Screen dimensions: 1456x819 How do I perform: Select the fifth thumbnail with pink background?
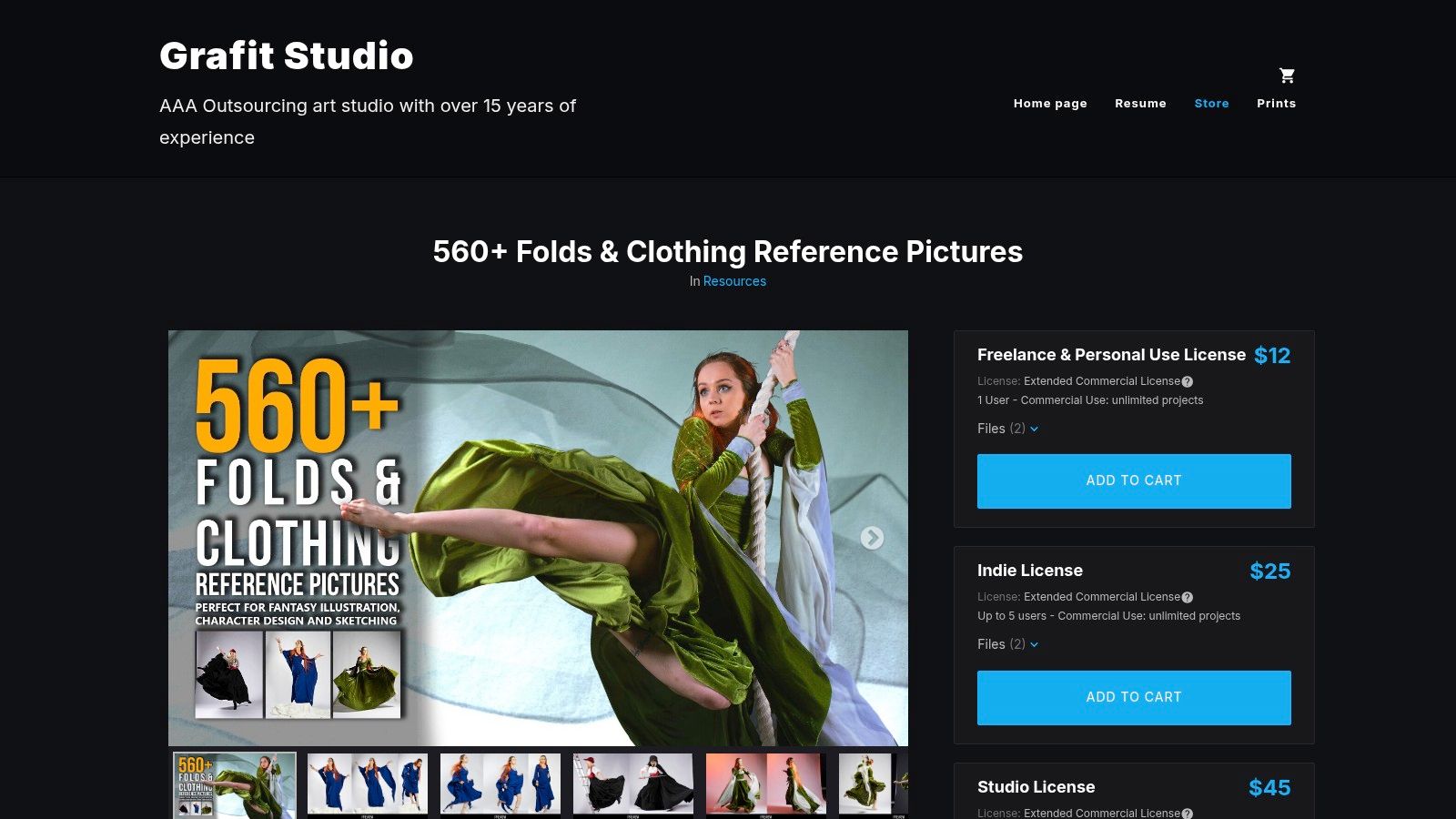pyautogui.click(x=766, y=784)
